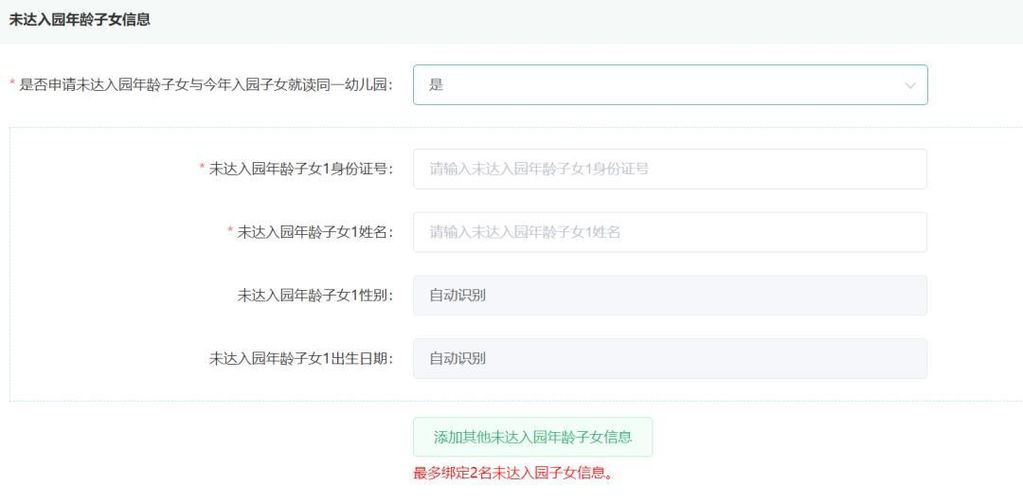Click the 子女1出生日期 auto-identify field
The image size is (1023, 504).
[x=669, y=358]
